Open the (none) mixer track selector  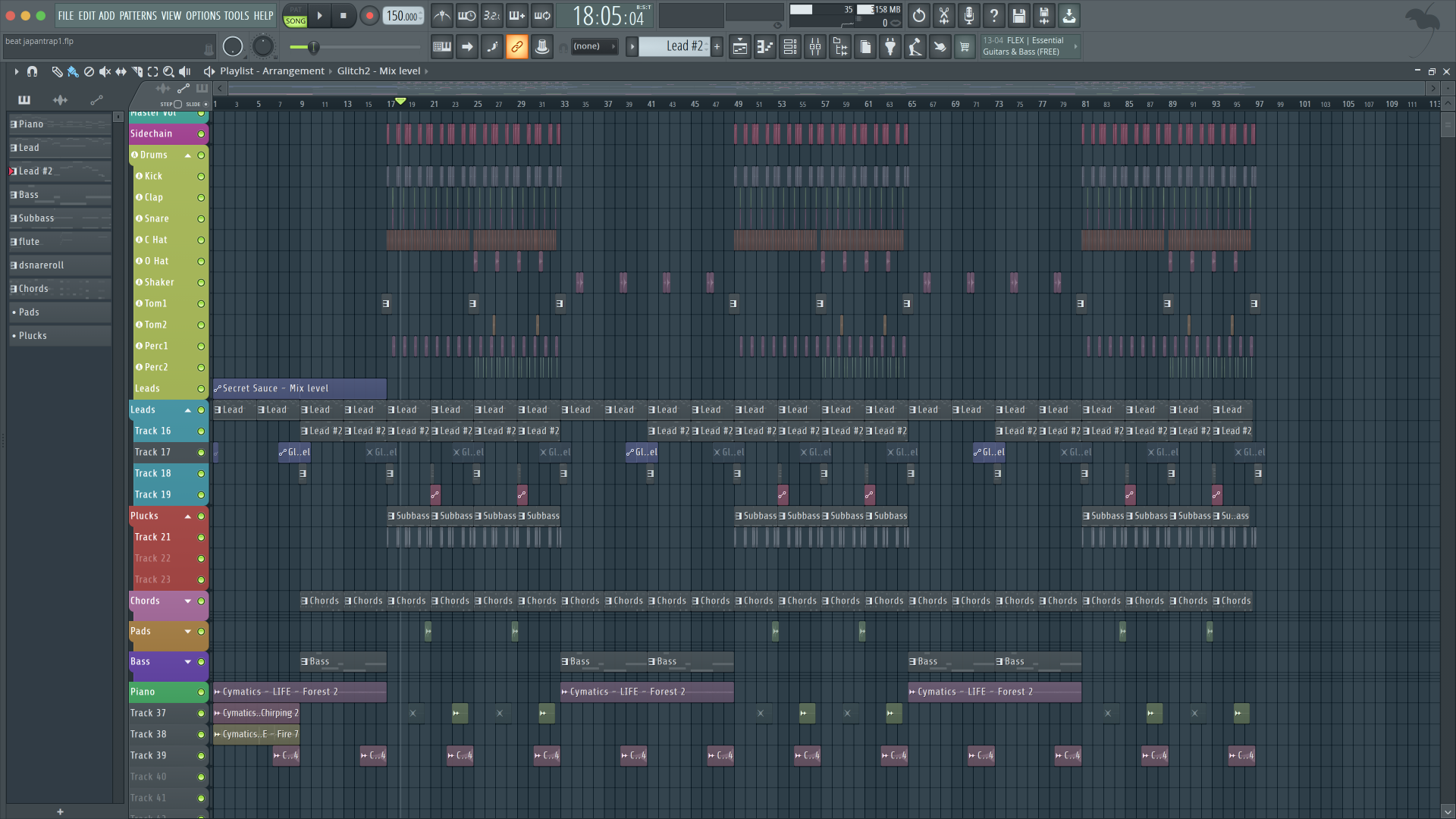[x=595, y=46]
